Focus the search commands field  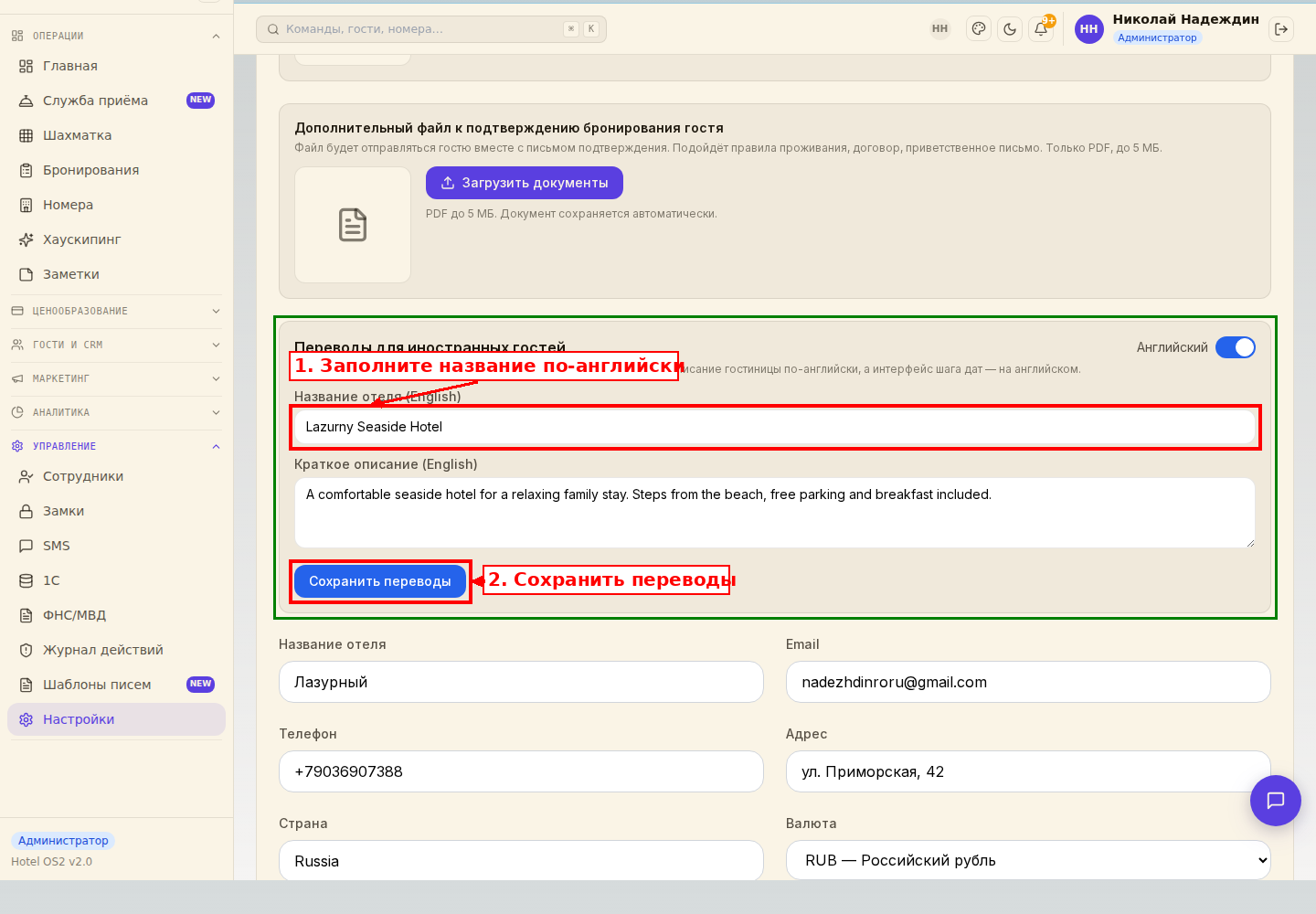coord(431,29)
